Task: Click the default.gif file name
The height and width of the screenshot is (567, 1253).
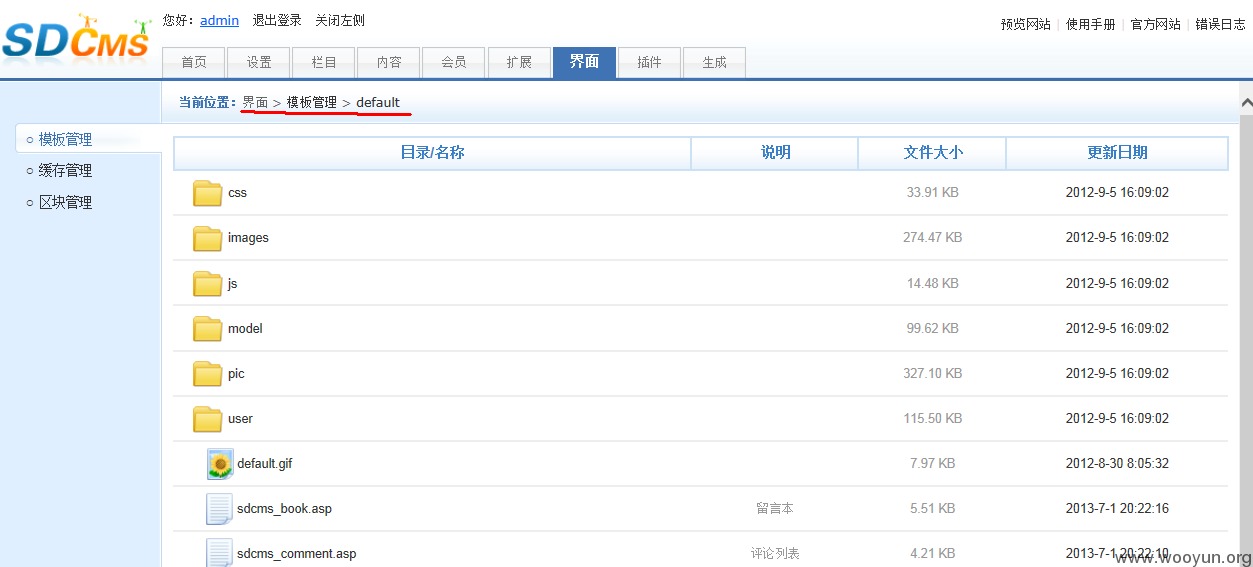Action: [265, 464]
